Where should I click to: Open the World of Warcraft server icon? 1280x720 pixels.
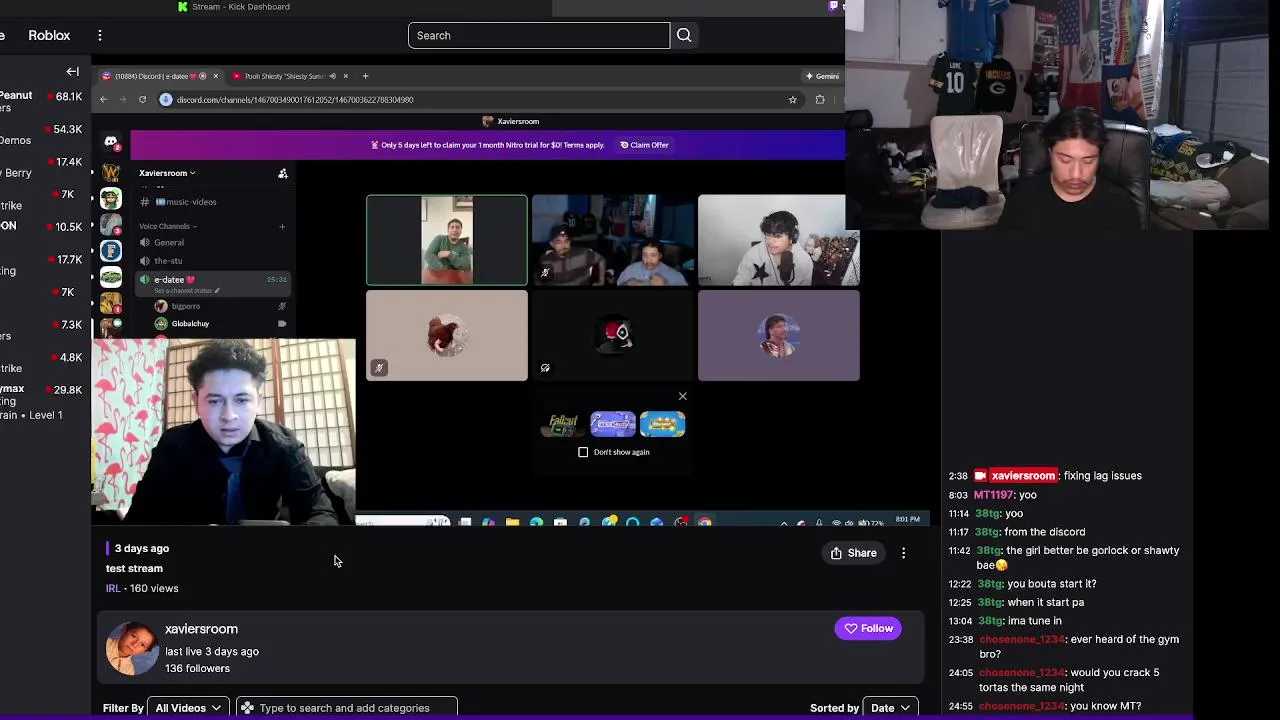(111, 172)
